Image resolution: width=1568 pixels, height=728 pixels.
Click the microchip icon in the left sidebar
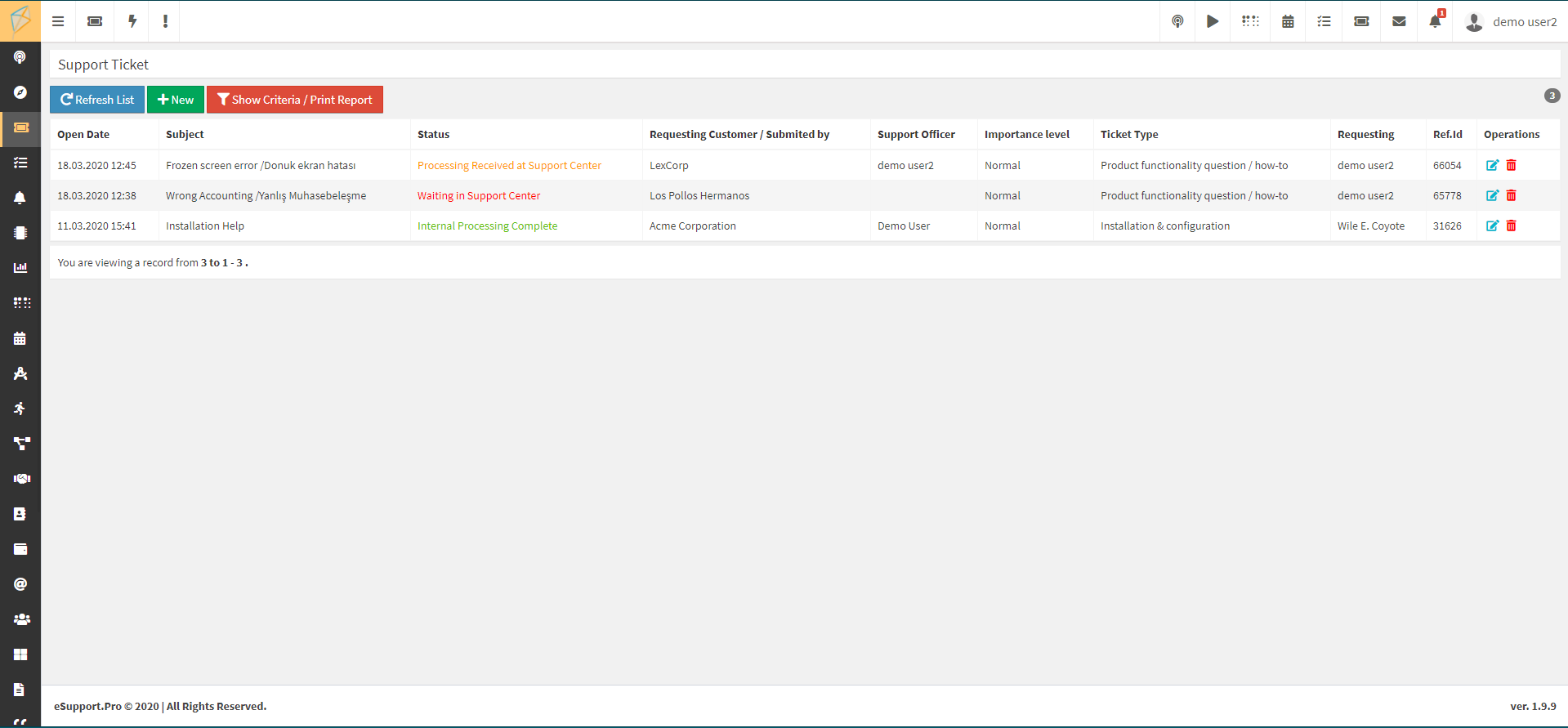tap(20, 233)
